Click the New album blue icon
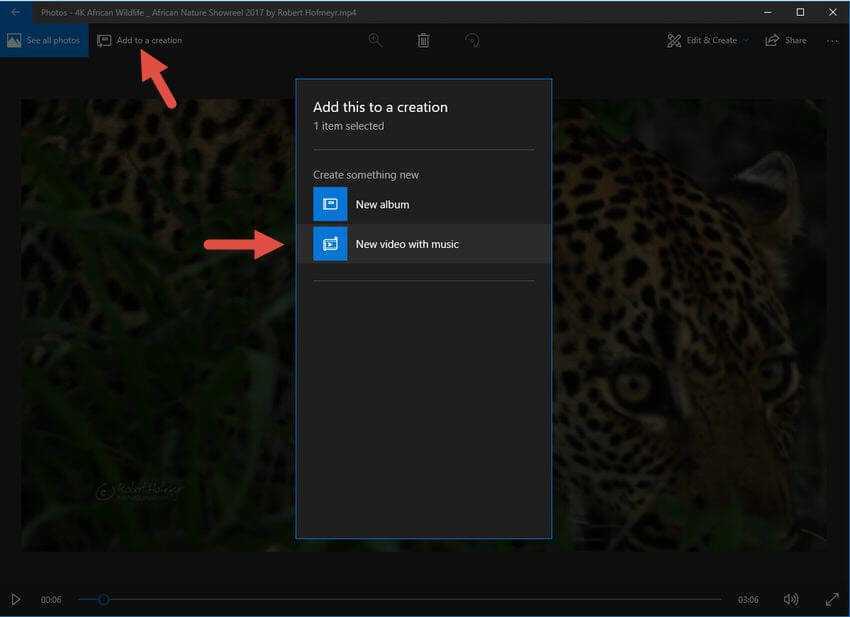The image size is (850, 617). point(330,204)
